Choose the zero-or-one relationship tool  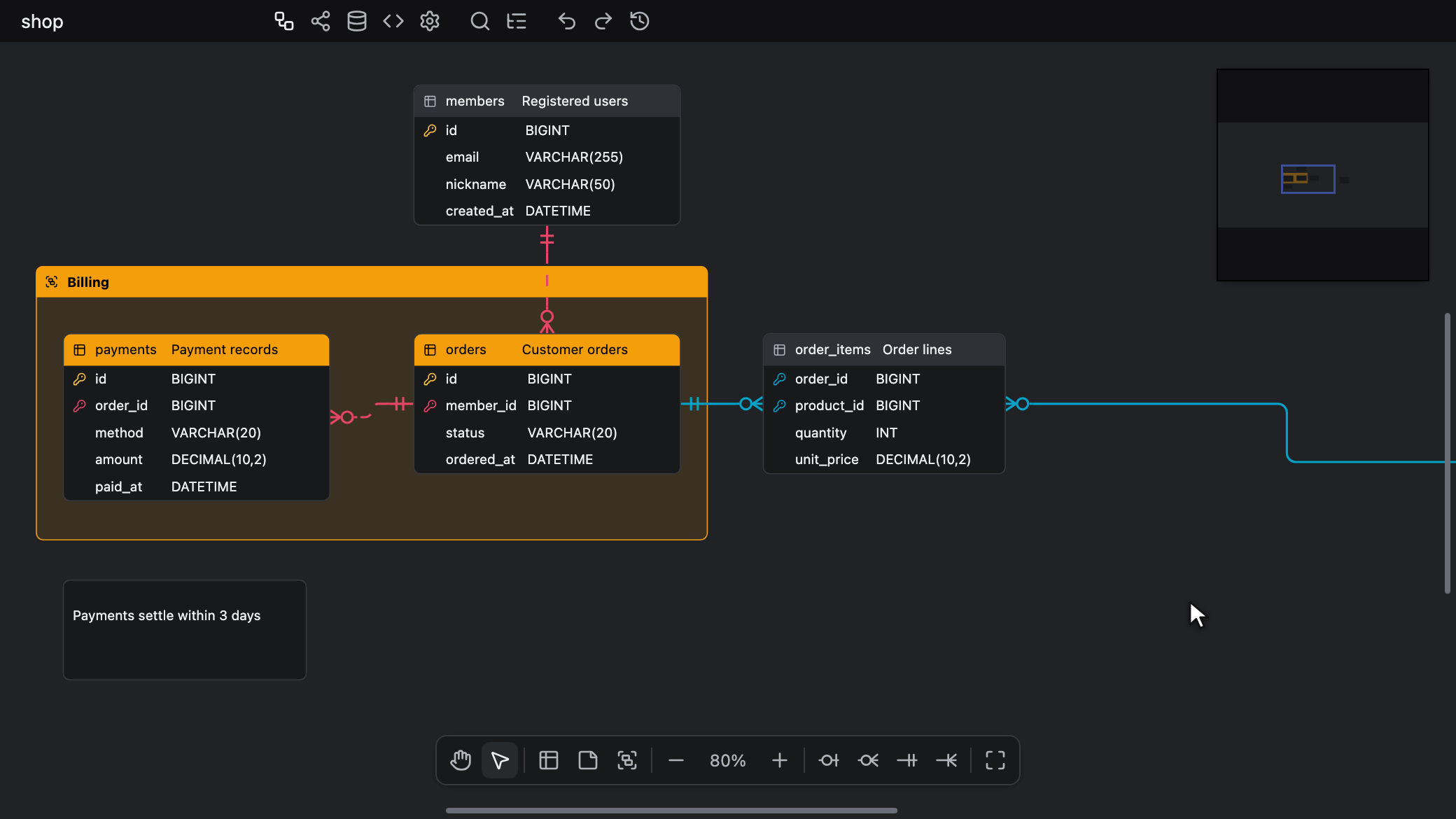tap(829, 760)
